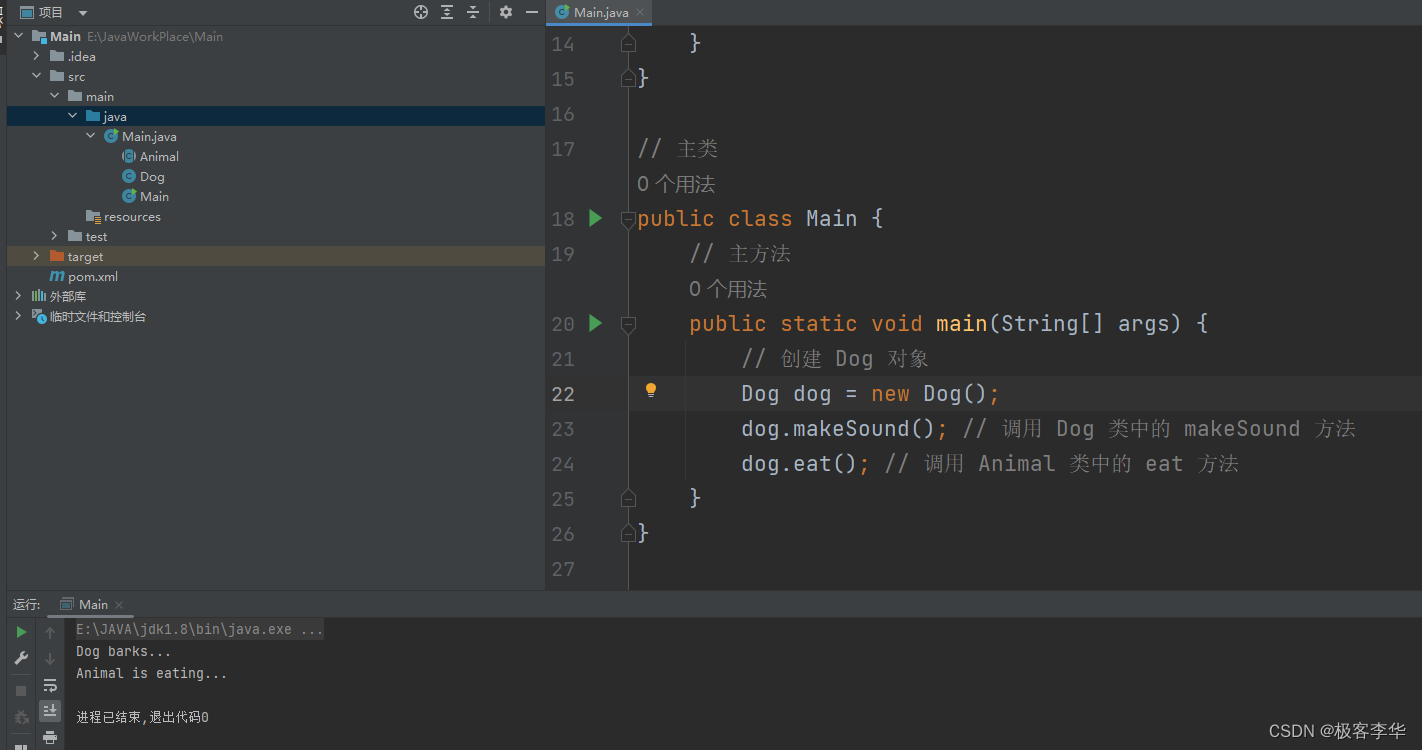The width and height of the screenshot is (1422, 750).
Task: Open run configuration via wrench icon
Action: coord(21,658)
